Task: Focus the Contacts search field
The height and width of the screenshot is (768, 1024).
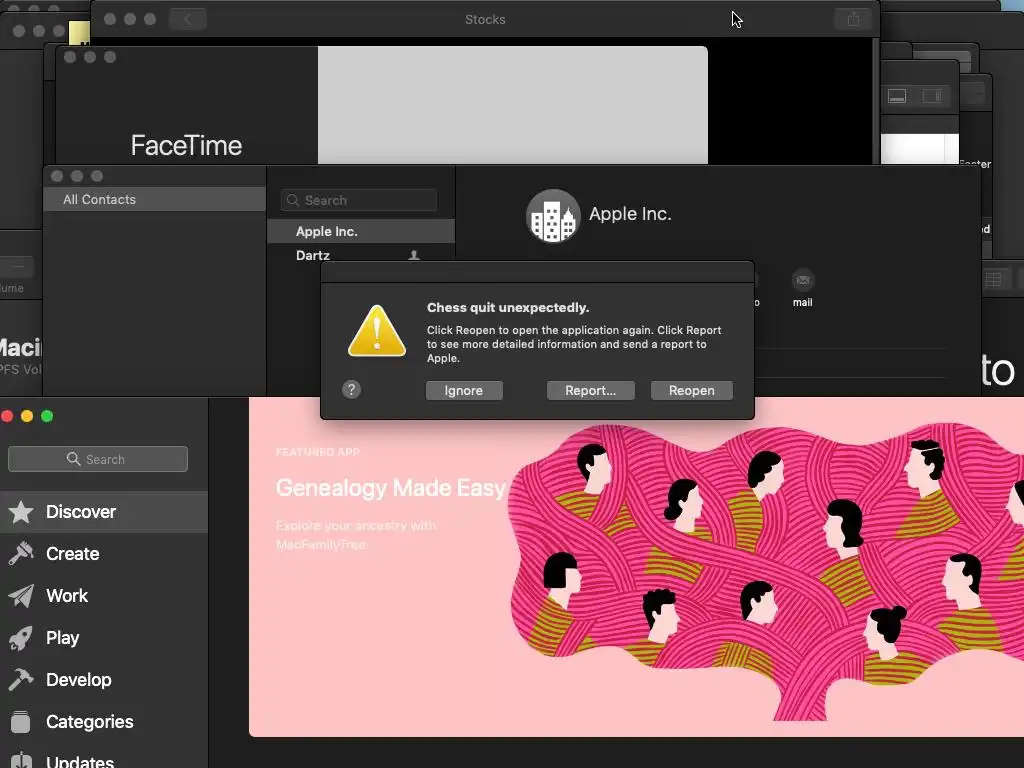Action: (359, 200)
